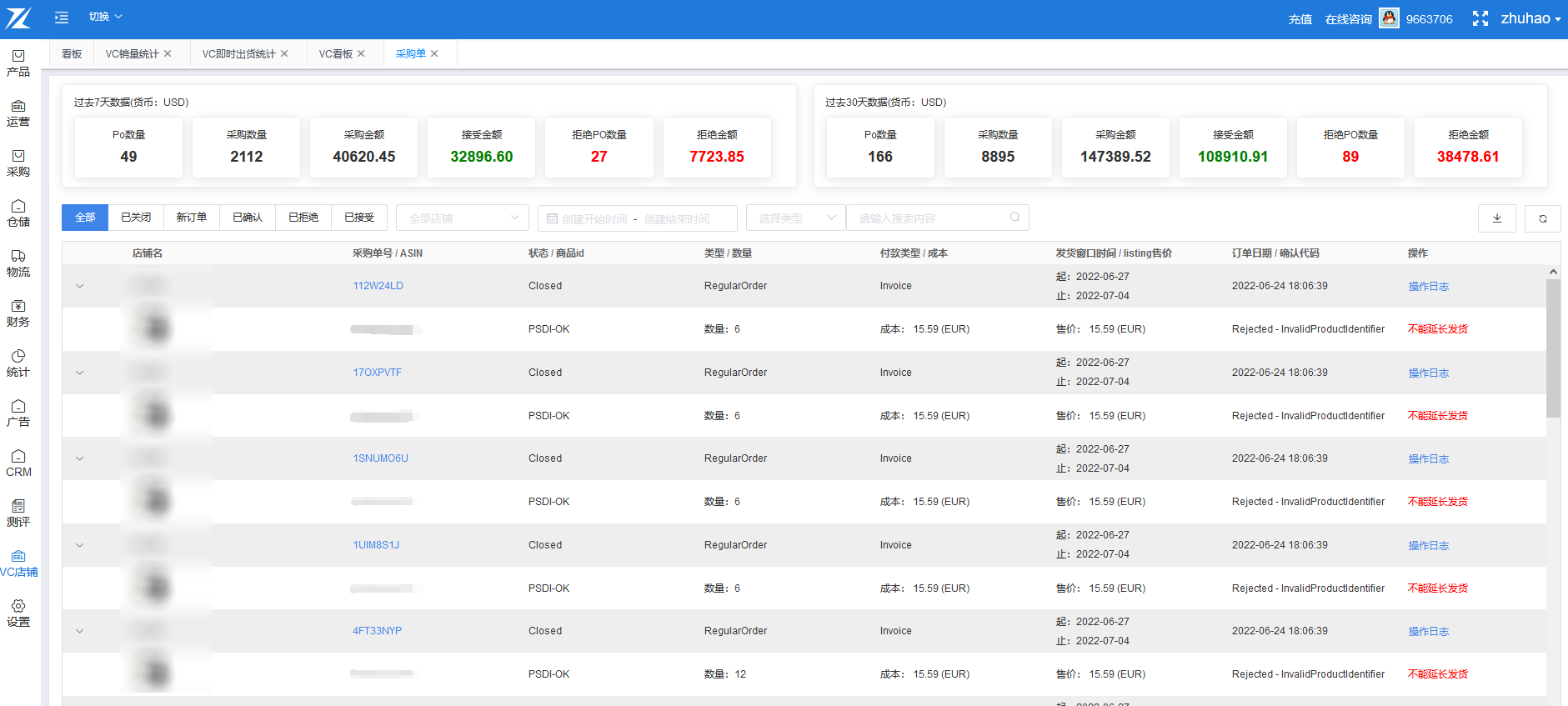Image resolution: width=1568 pixels, height=706 pixels.
Task: Filter orders by 已拒绝 status
Action: coord(303,218)
